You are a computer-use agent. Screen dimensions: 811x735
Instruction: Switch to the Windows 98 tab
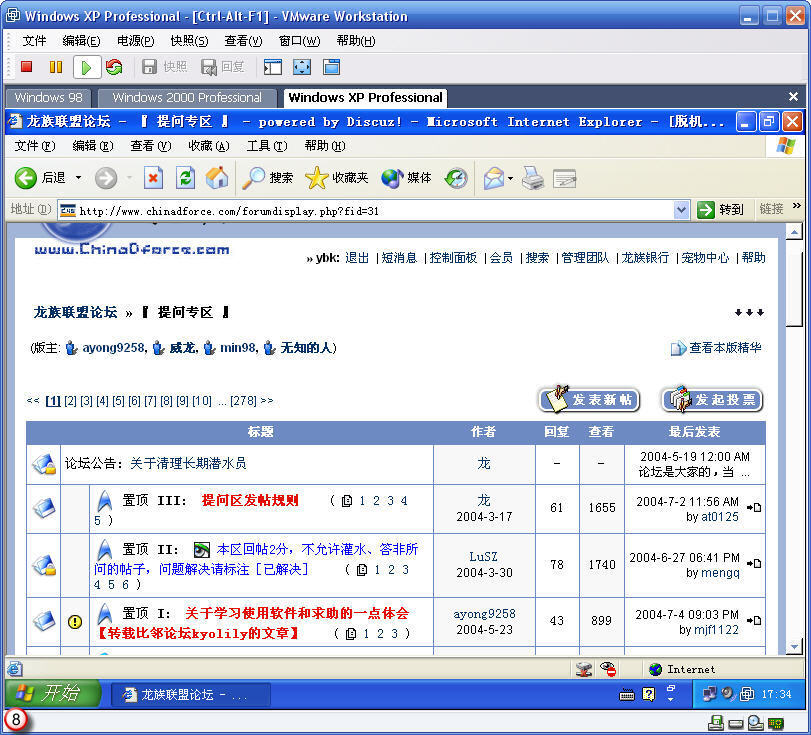pyautogui.click(x=48, y=98)
